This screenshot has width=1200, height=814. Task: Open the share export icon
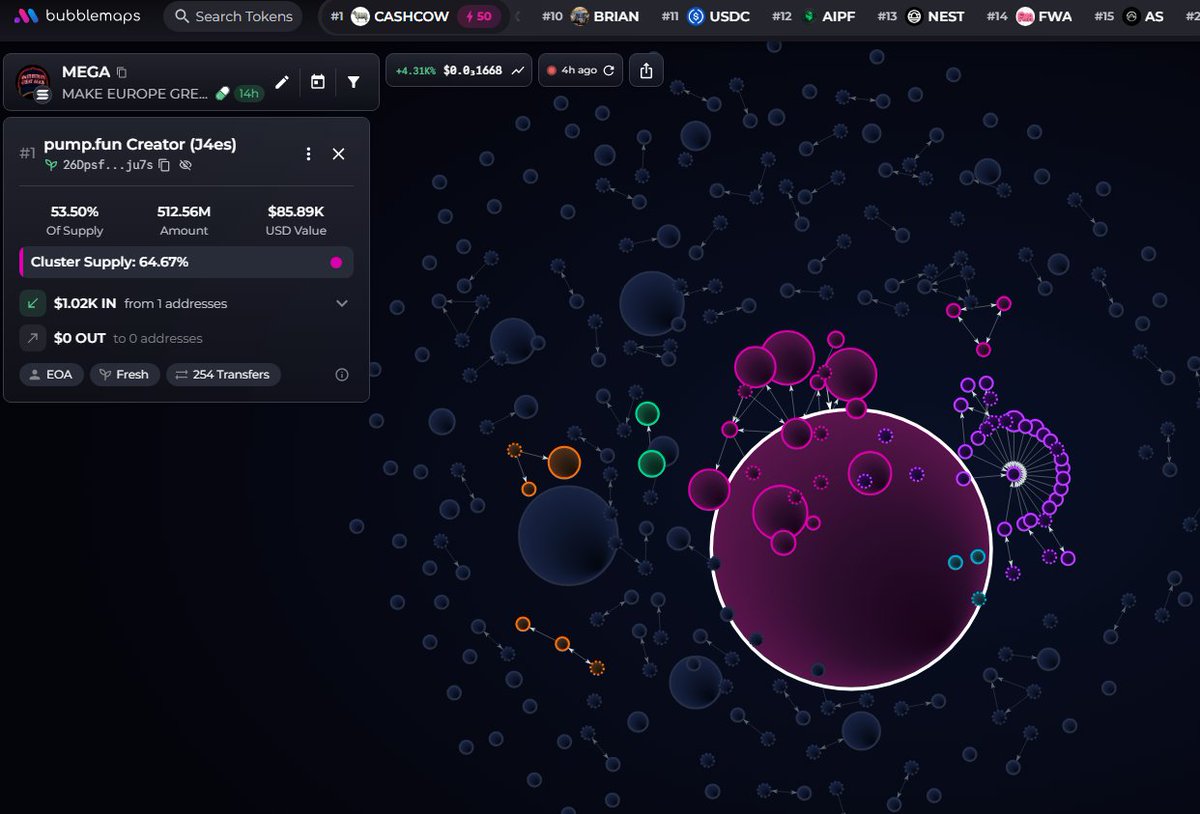[x=646, y=70]
